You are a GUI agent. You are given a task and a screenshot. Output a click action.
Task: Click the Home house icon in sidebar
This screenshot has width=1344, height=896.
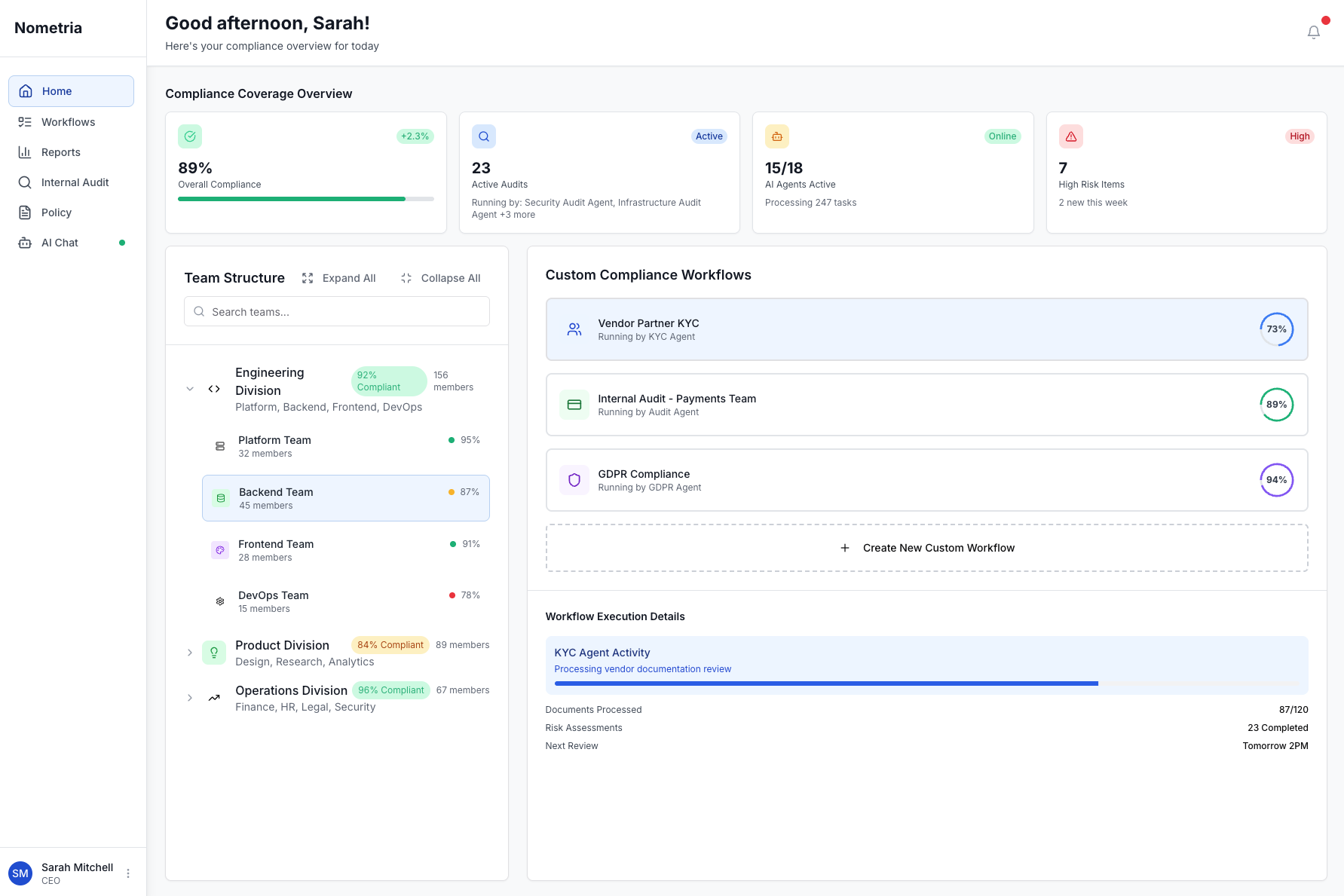(x=26, y=91)
